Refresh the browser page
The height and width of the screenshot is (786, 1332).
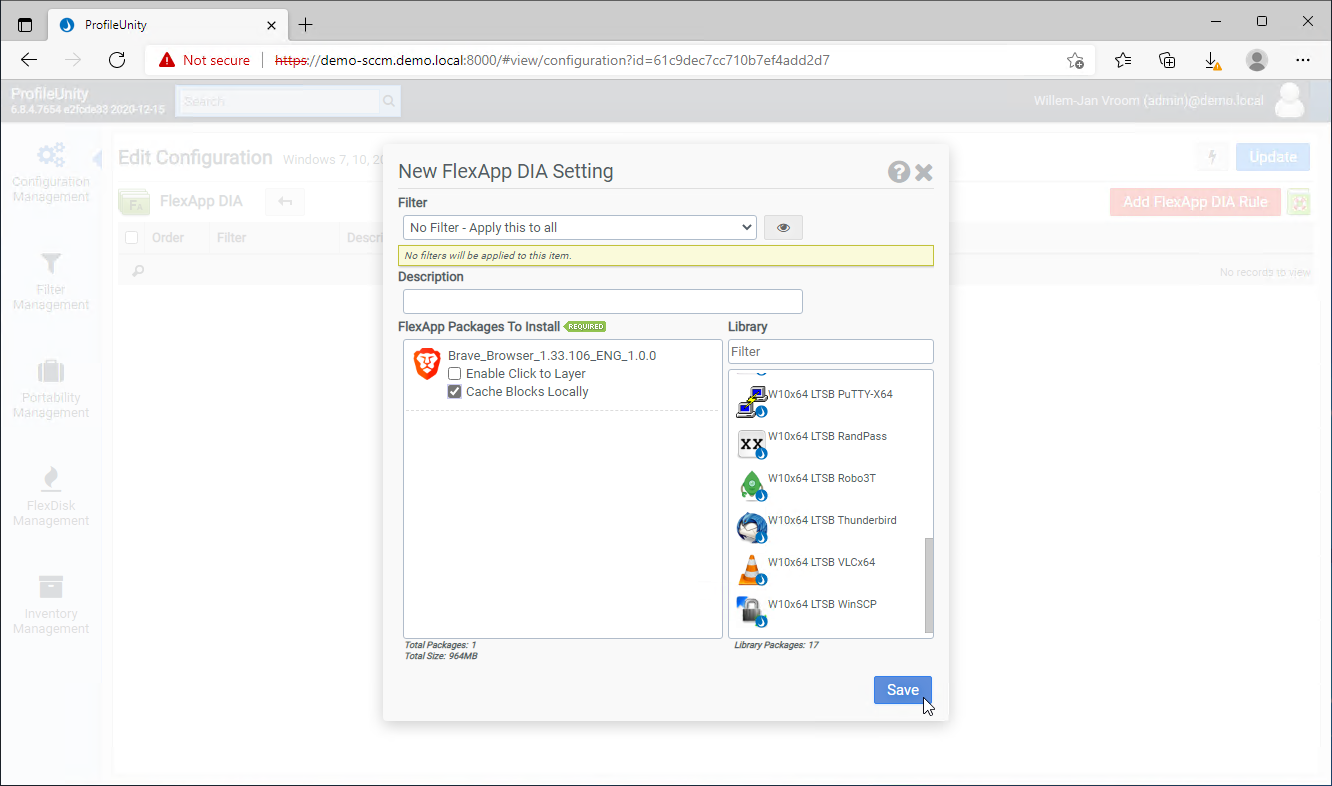click(117, 60)
